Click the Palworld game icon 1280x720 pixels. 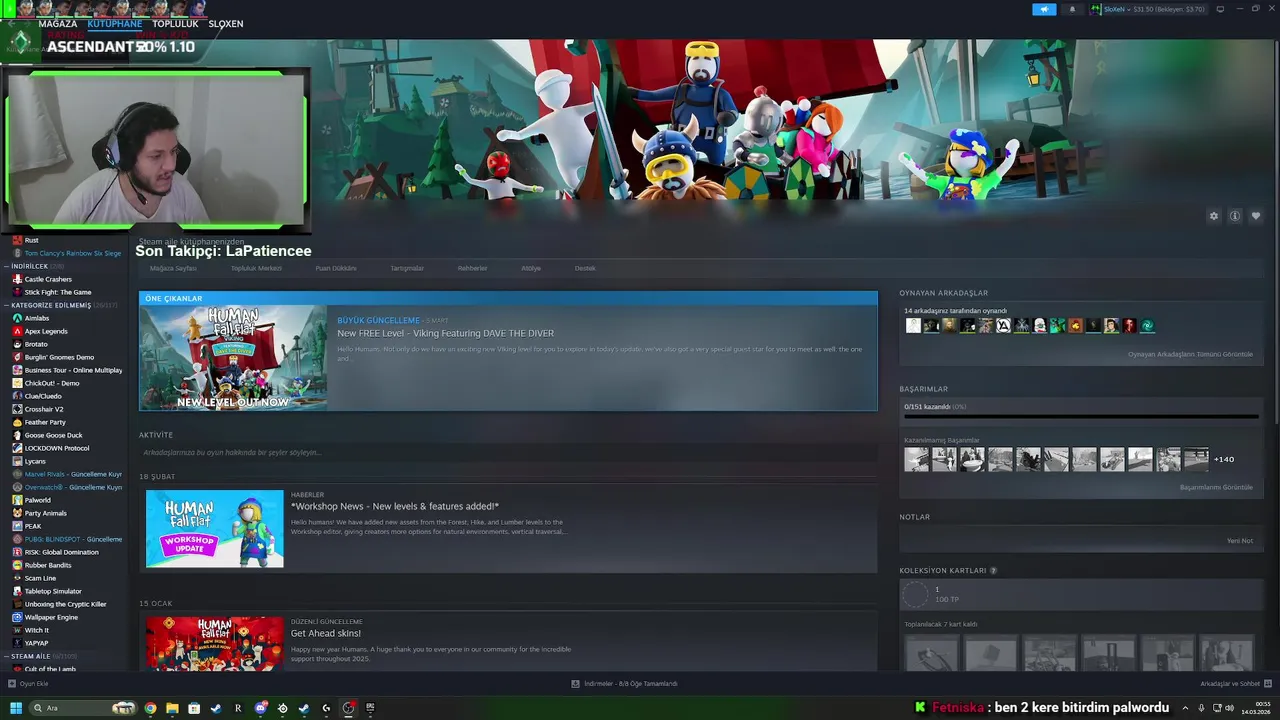point(17,500)
